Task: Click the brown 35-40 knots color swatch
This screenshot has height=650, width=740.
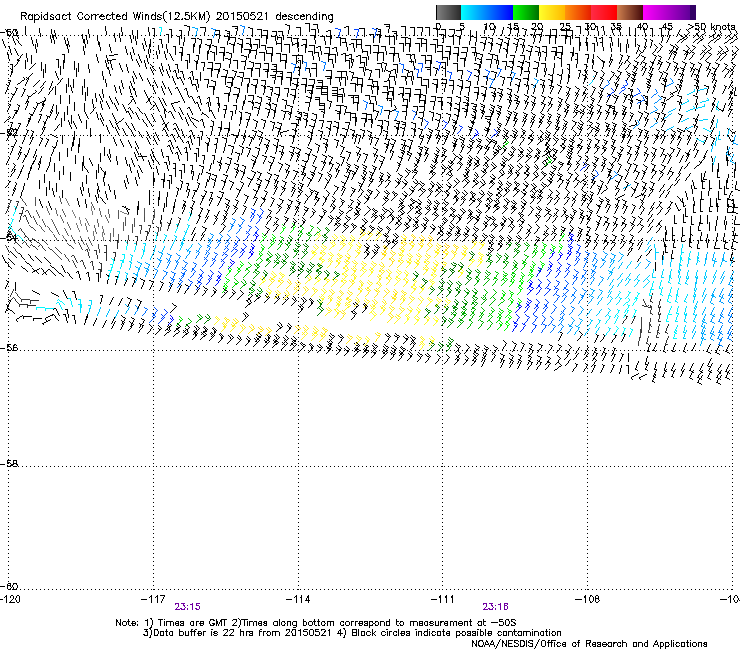Action: coord(630,12)
